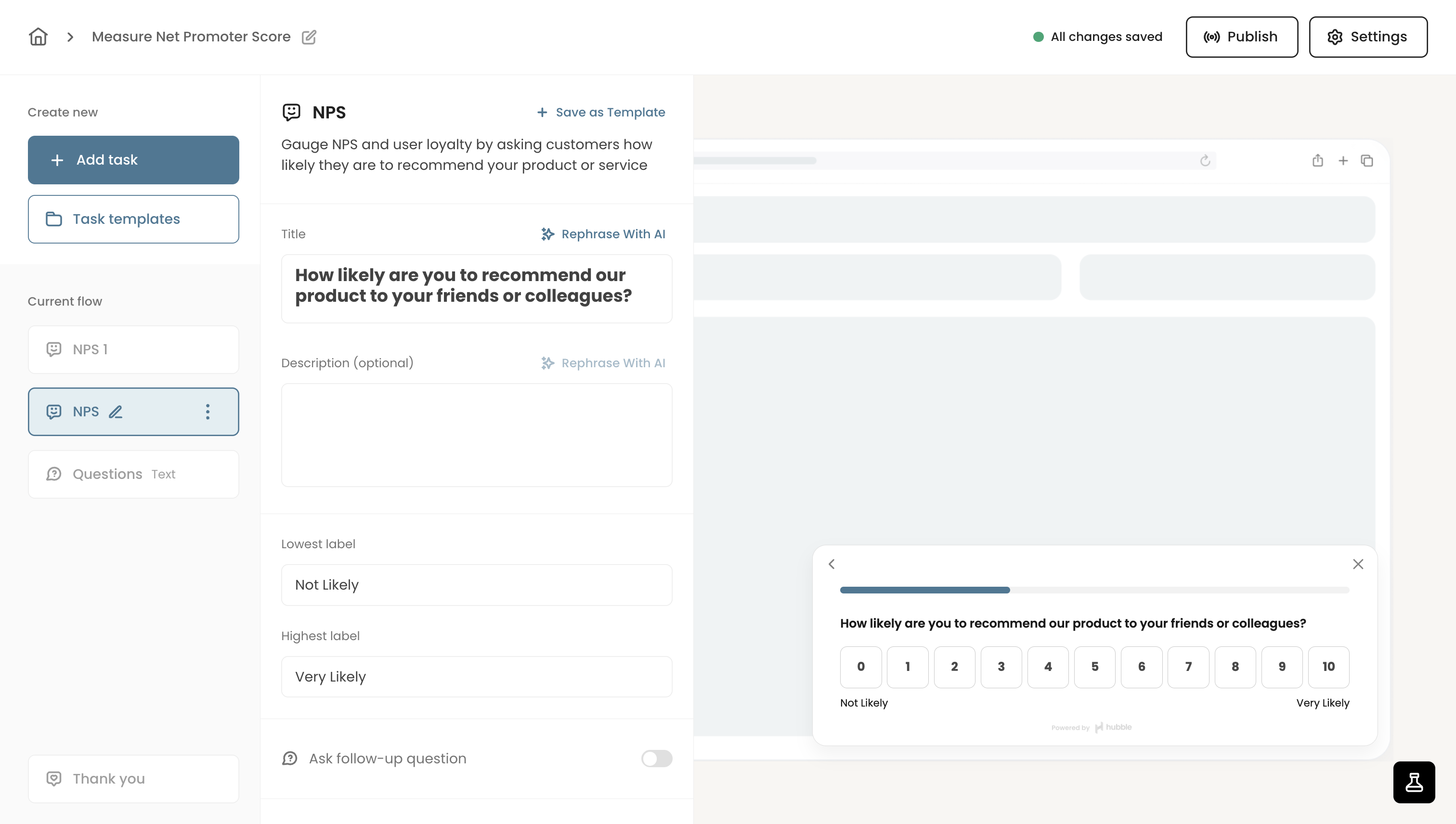Click the preview browser new tab plus
Image resolution: width=1456 pixels, height=824 pixels.
(x=1343, y=161)
